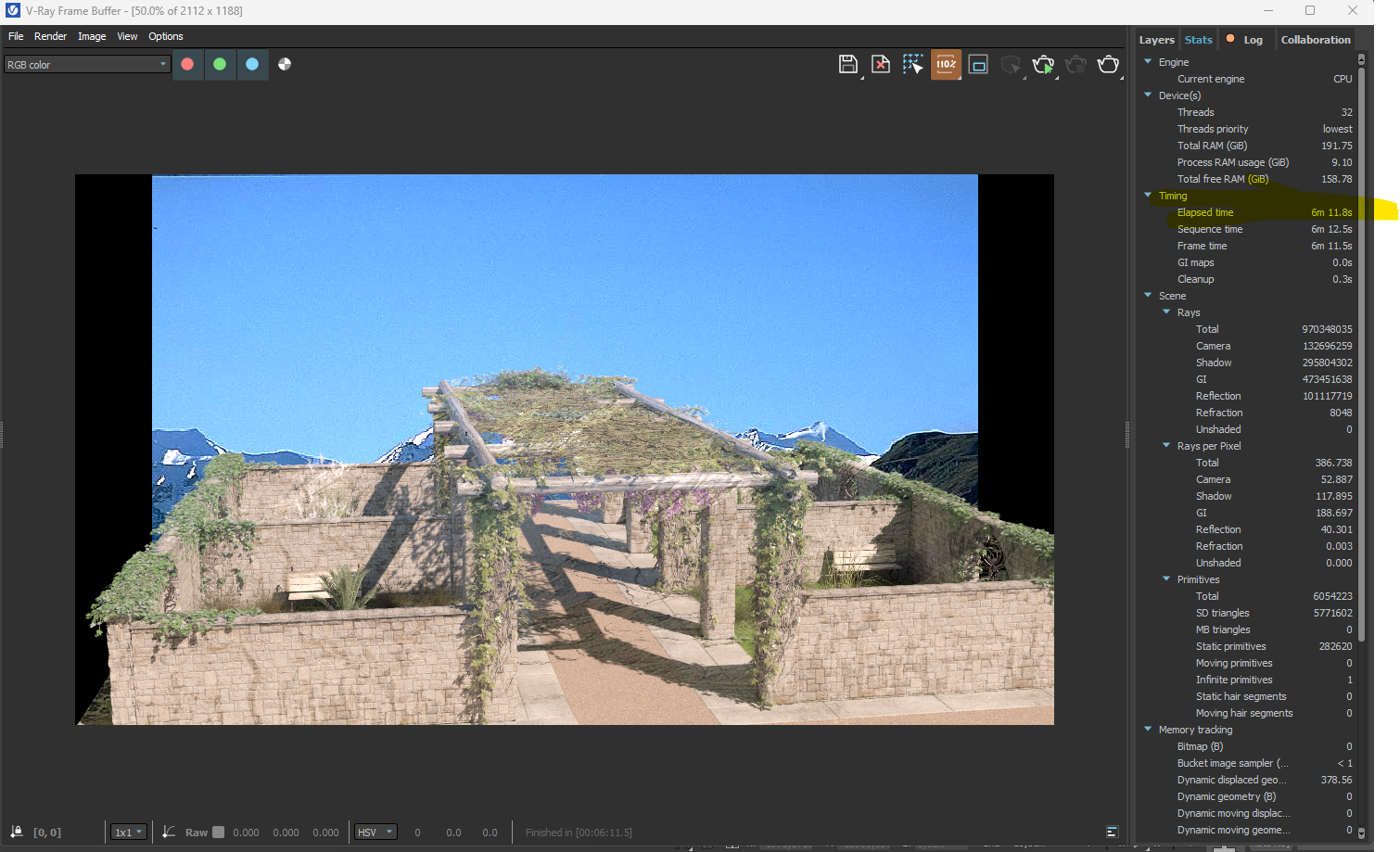Screen dimensions: 1400x852
Task: Click the Render teapot icon
Action: coord(1108,64)
